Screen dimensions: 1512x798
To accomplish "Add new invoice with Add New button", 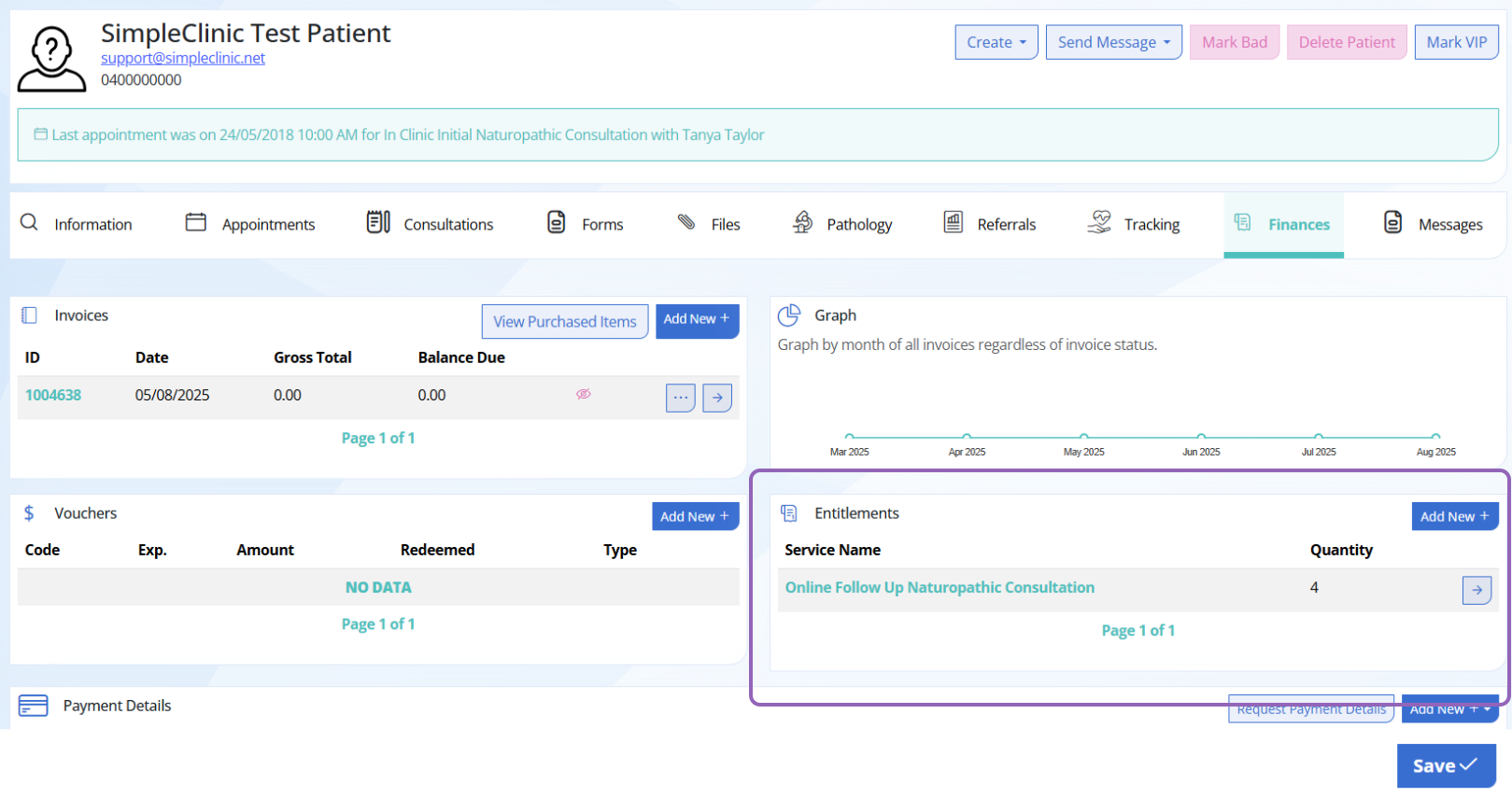I will pyautogui.click(x=698, y=321).
